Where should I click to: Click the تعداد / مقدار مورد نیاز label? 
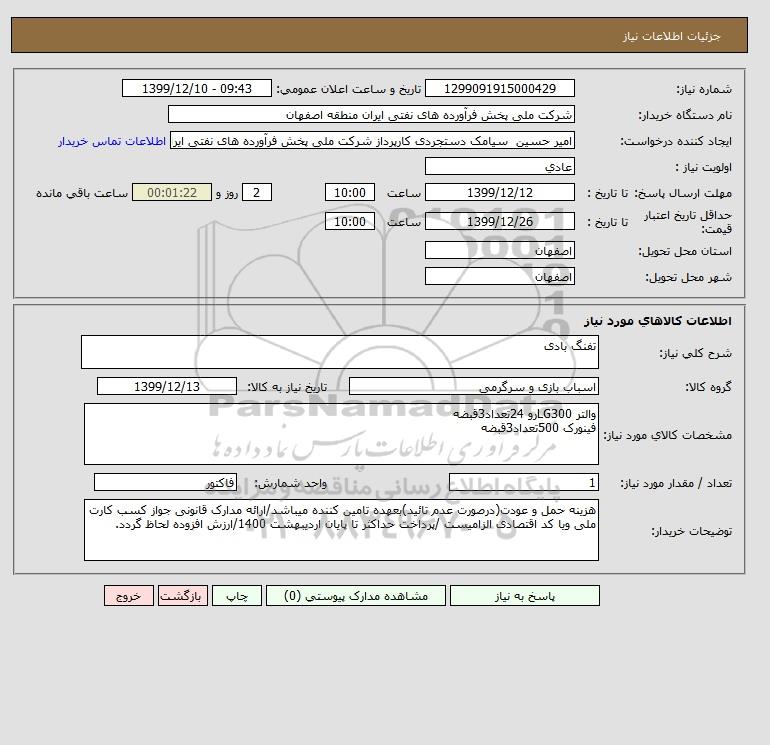(x=676, y=484)
